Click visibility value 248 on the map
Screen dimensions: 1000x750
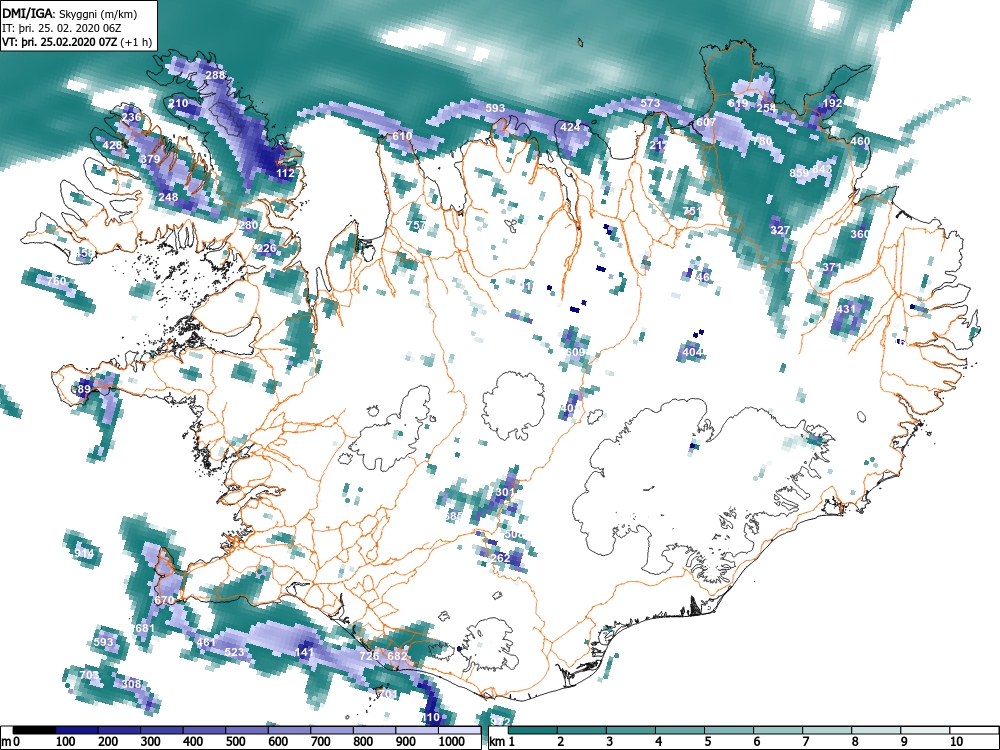[168, 197]
